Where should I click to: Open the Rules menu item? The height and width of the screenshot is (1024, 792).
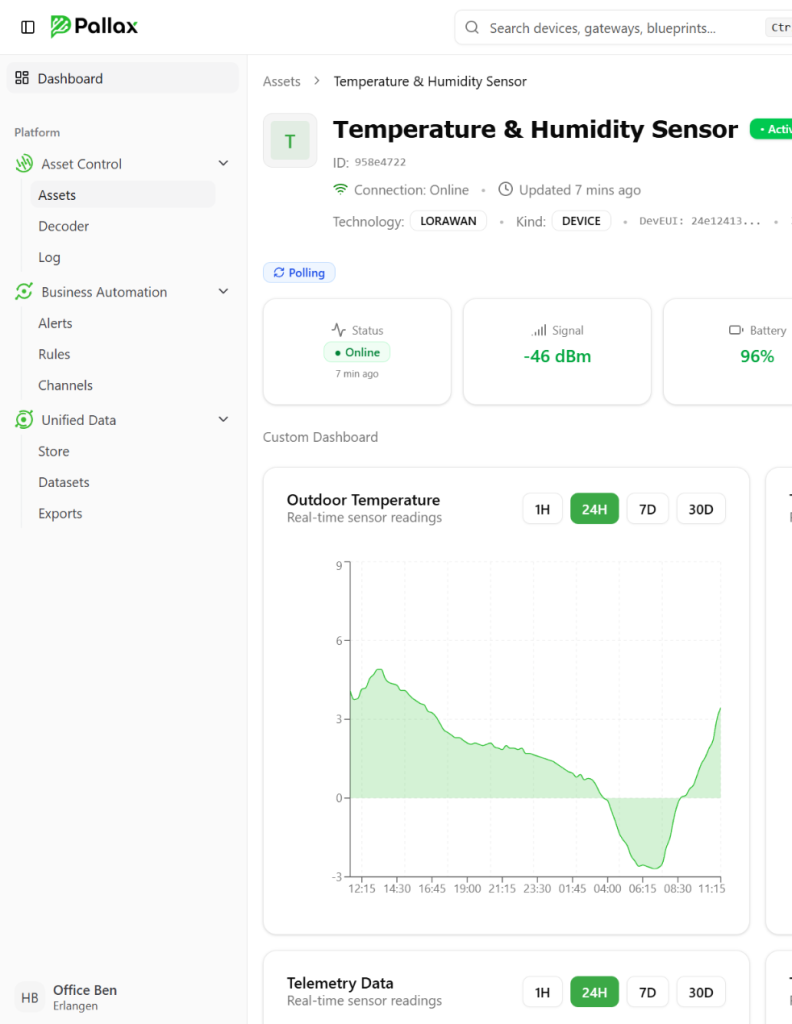point(54,354)
